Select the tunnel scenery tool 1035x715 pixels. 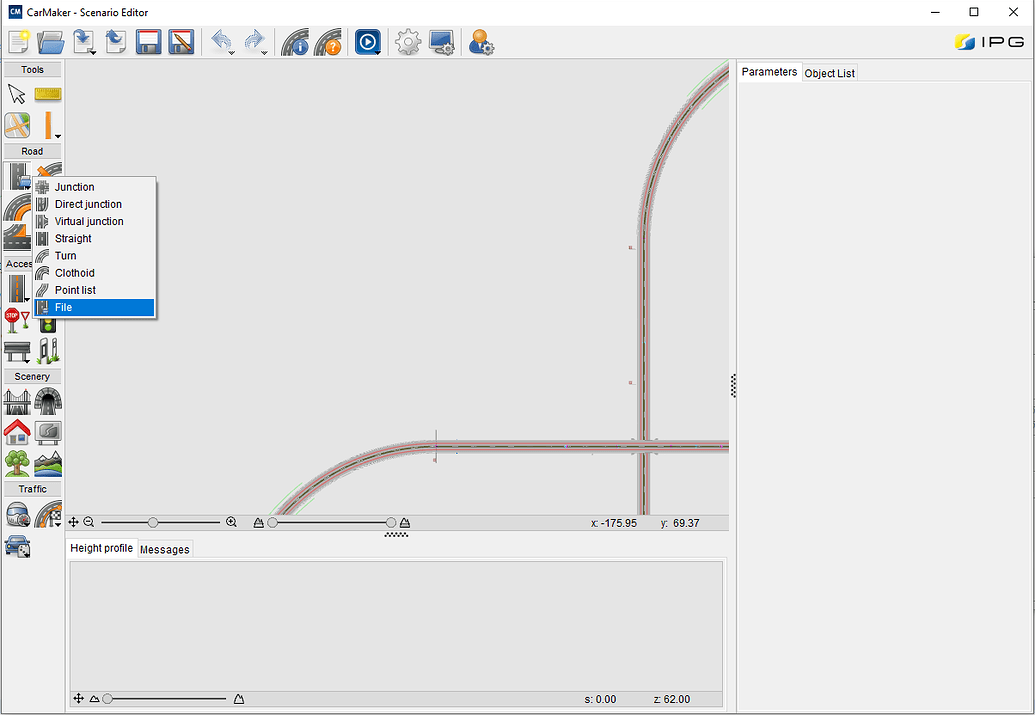(x=48, y=402)
